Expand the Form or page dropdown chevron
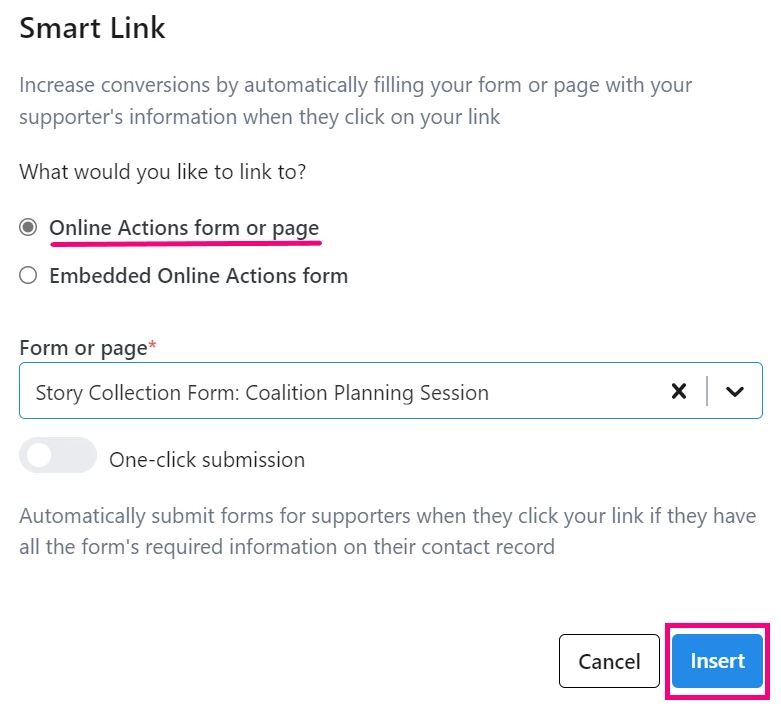This screenshot has width=781, height=717. 735,391
